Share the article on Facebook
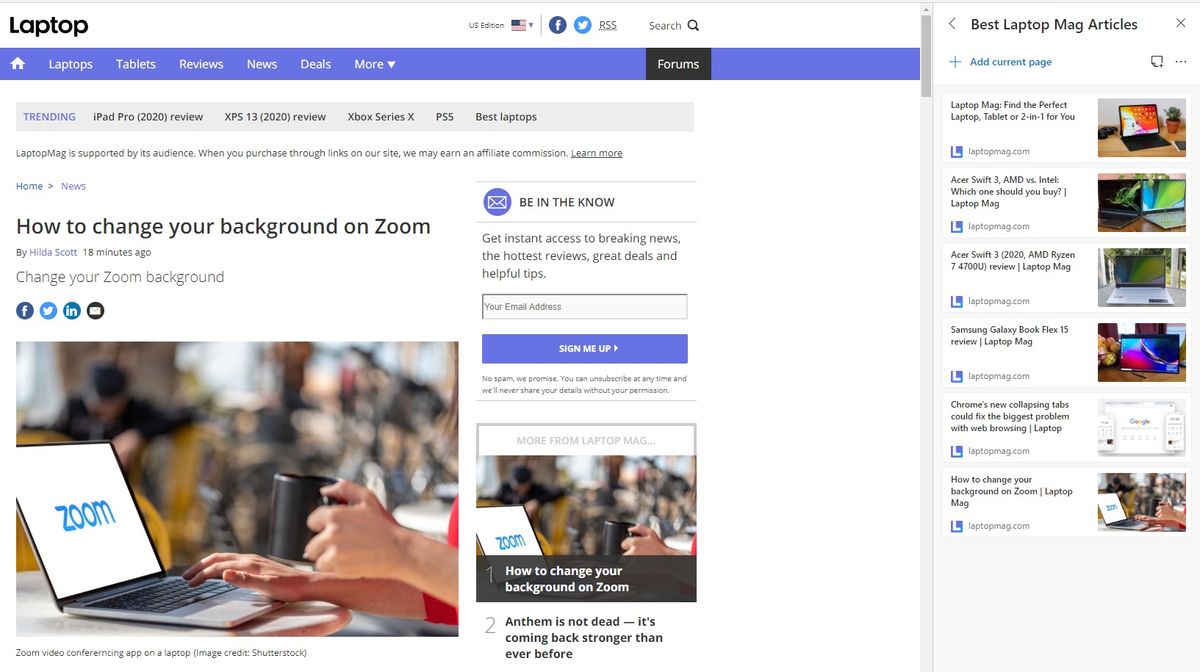Viewport: 1200px width, 672px height. click(24, 310)
